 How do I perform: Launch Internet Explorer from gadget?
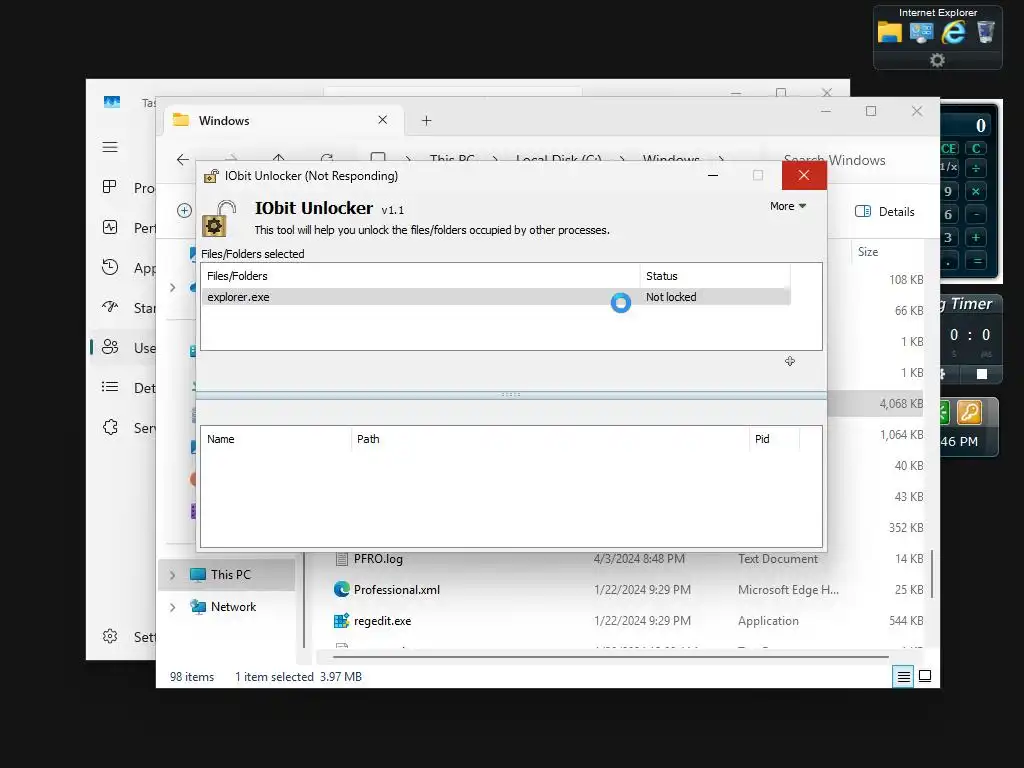[953, 32]
